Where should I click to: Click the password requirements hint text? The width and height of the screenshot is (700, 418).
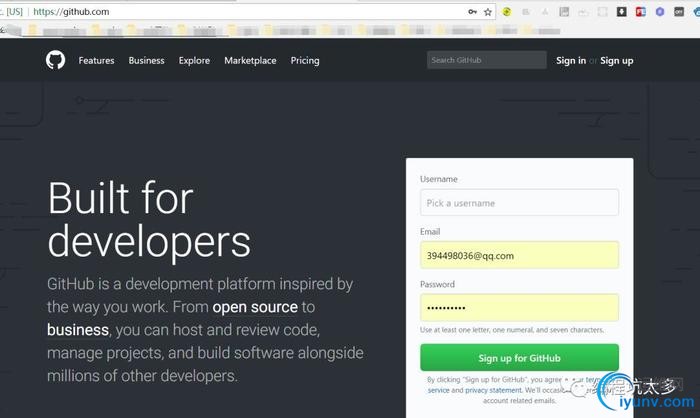(512, 330)
